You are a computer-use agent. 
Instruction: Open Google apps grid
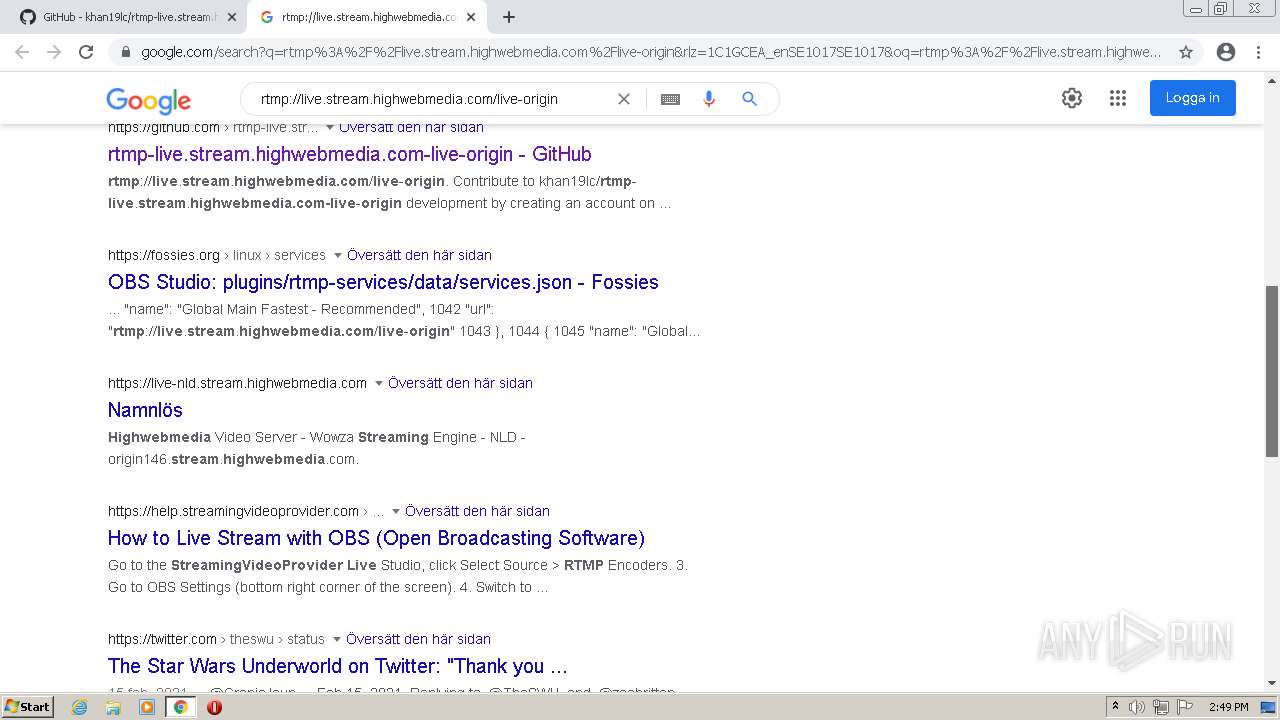click(1118, 98)
